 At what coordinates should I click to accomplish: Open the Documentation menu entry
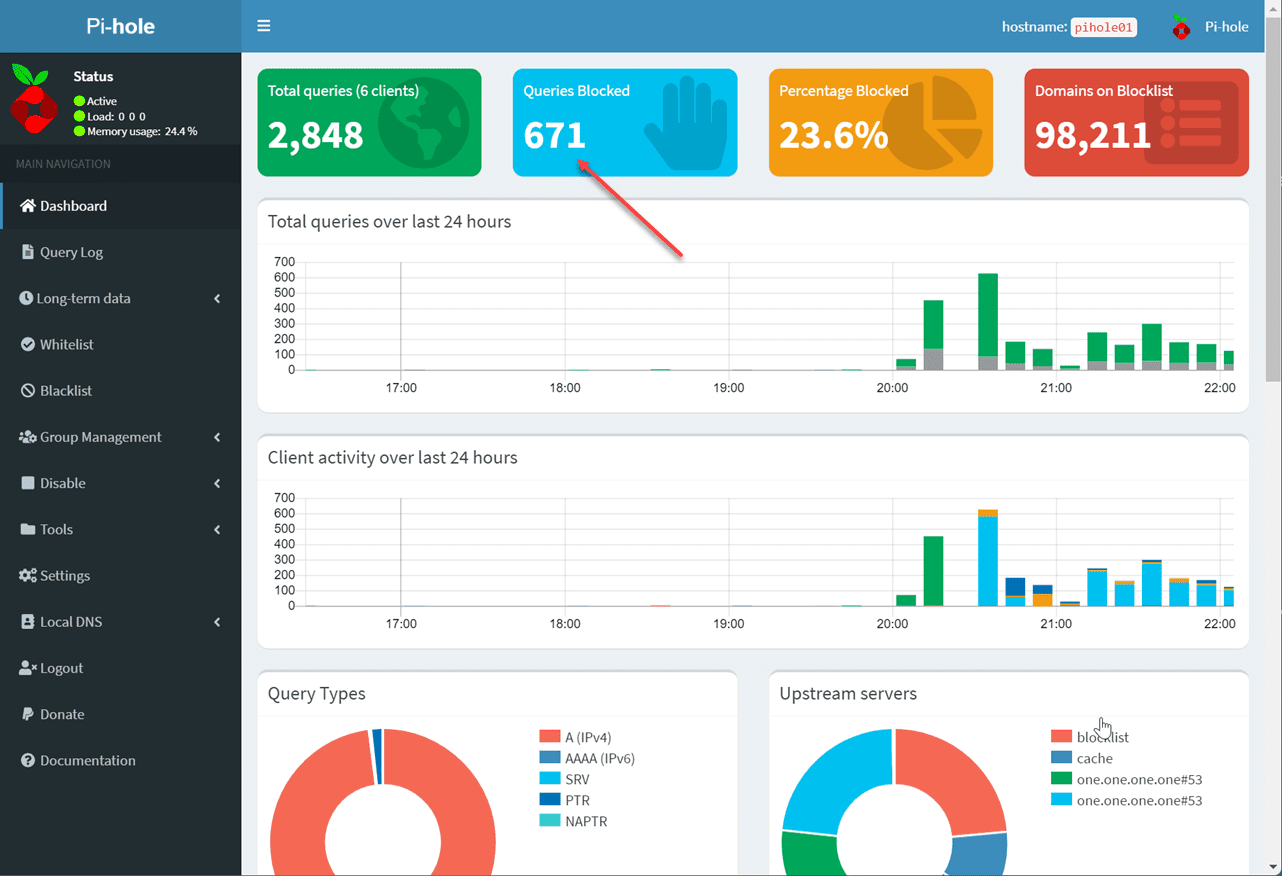pos(86,760)
